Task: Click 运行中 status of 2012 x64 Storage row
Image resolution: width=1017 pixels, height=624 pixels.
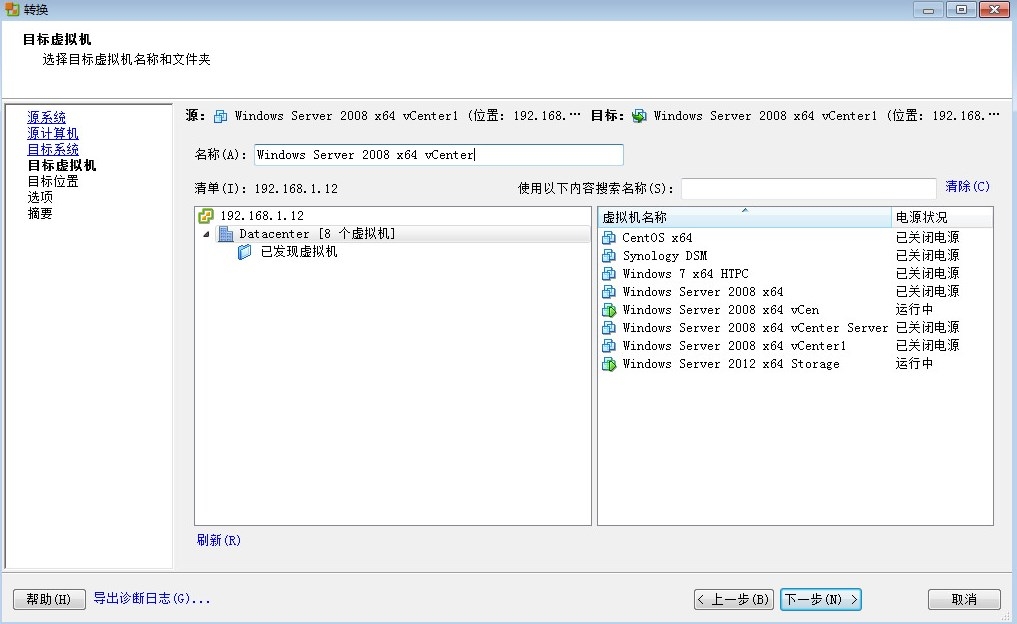Action: coord(915,363)
